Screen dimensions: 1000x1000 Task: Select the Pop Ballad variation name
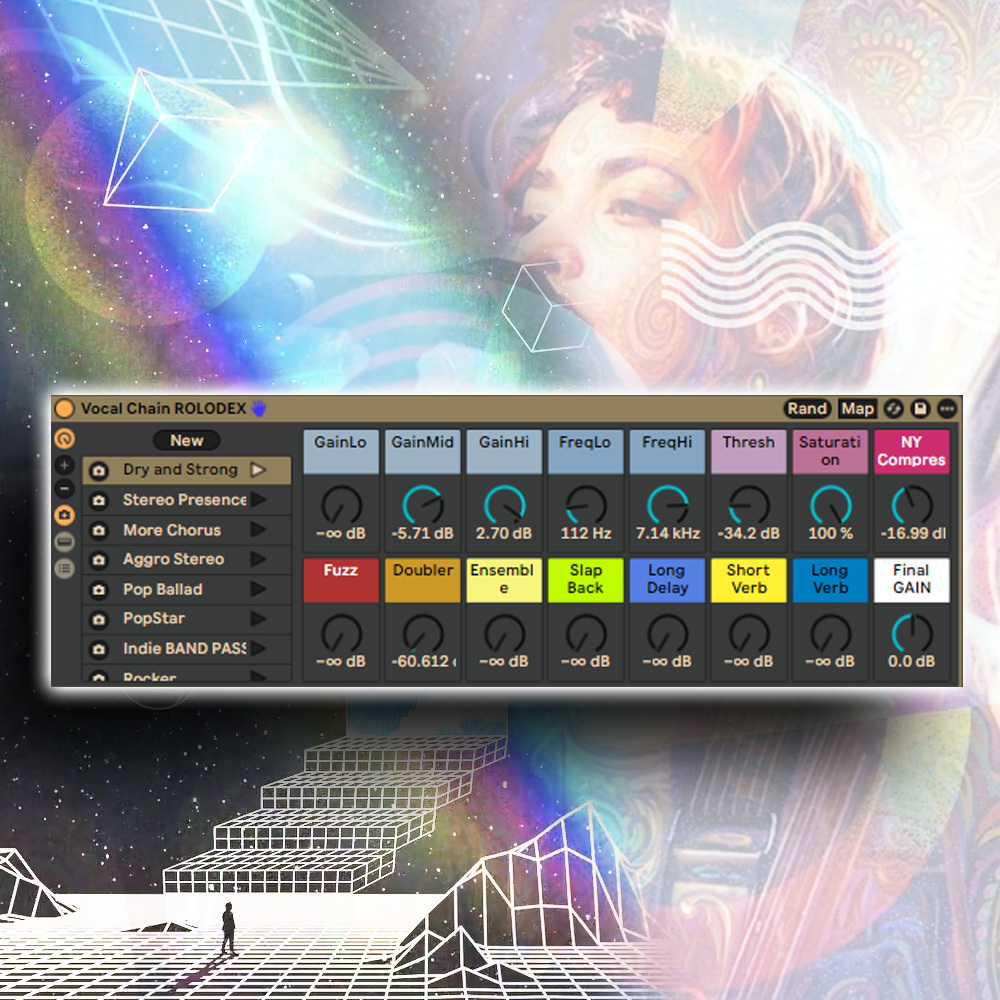163,589
